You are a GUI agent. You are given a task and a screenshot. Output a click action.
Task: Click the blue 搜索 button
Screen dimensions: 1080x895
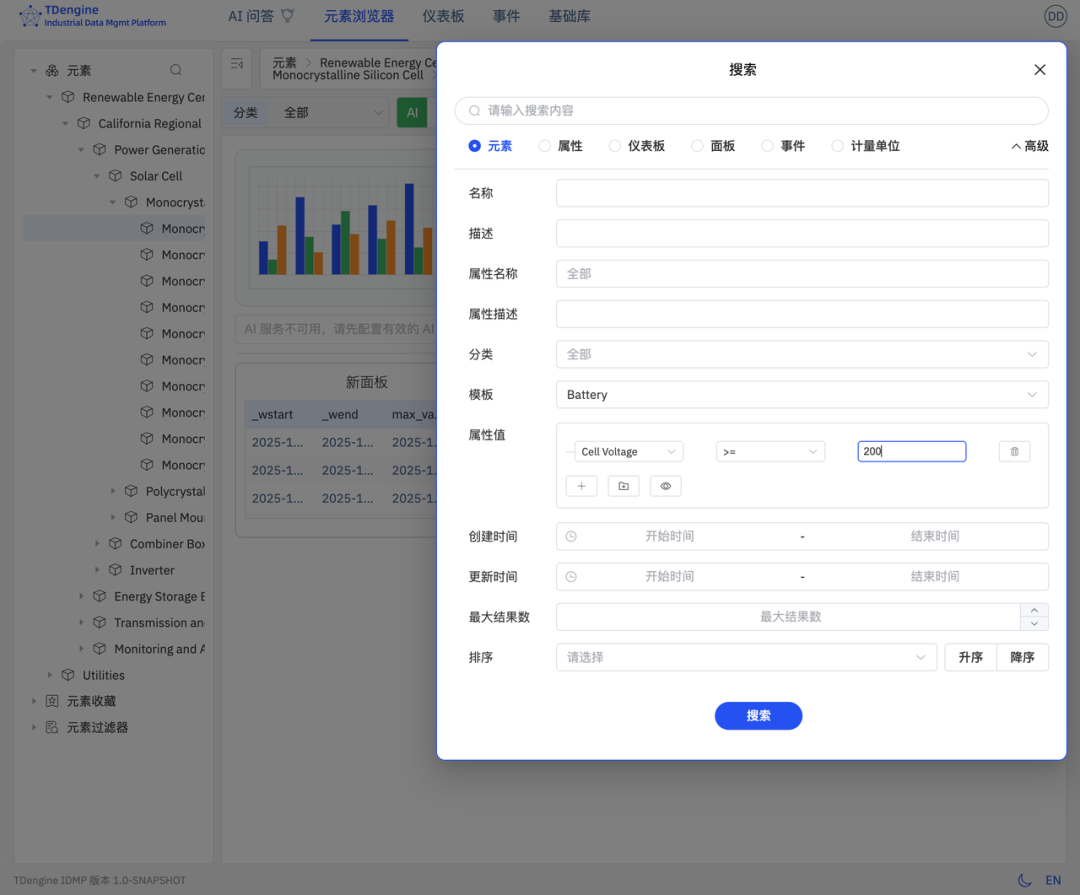coord(758,716)
